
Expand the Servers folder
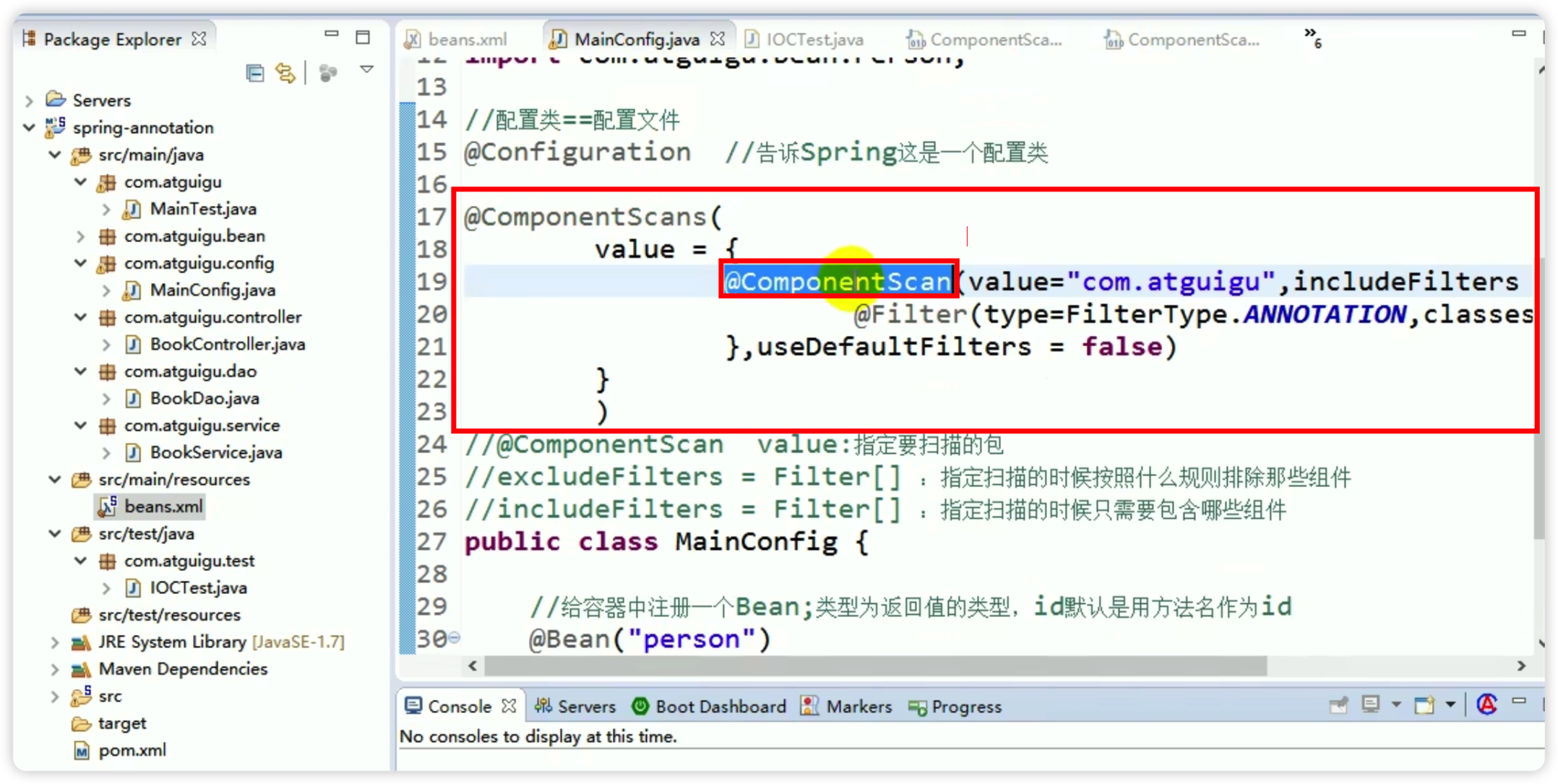pyautogui.click(x=30, y=100)
